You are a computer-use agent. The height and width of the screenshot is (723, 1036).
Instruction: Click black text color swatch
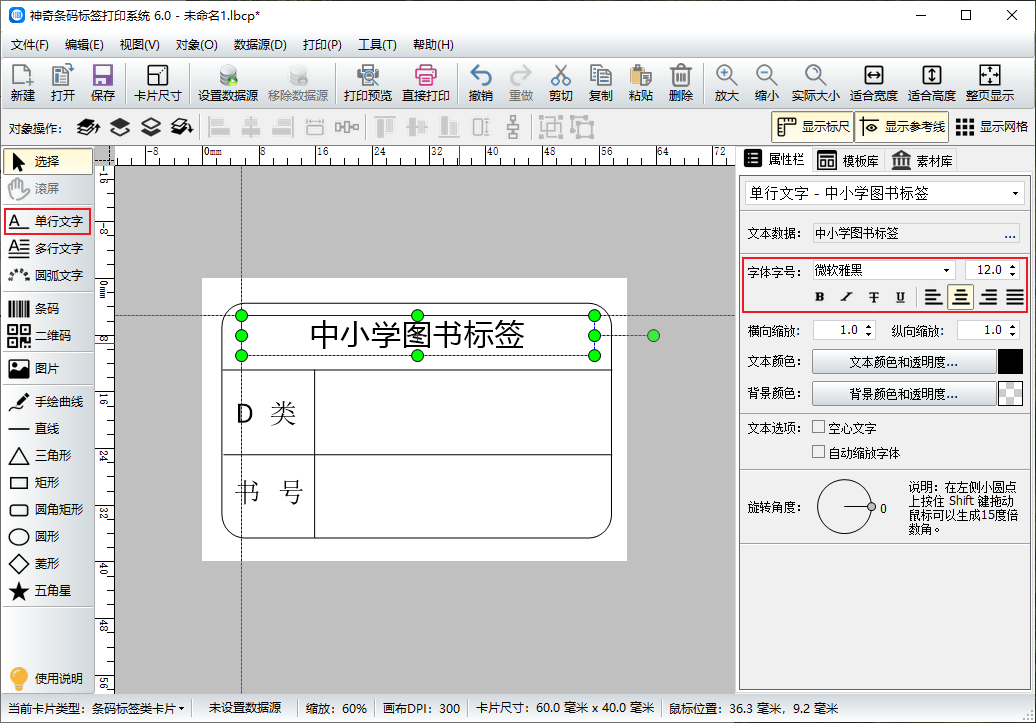pos(1010,362)
